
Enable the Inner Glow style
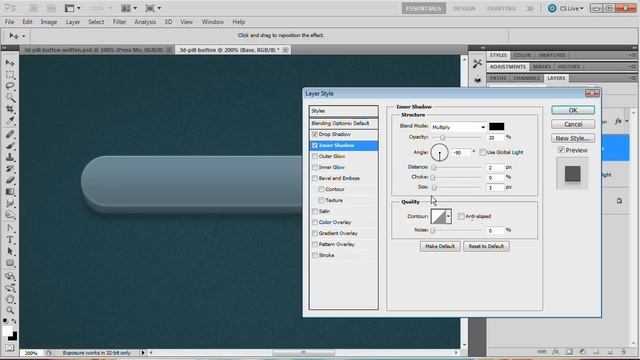click(315, 167)
